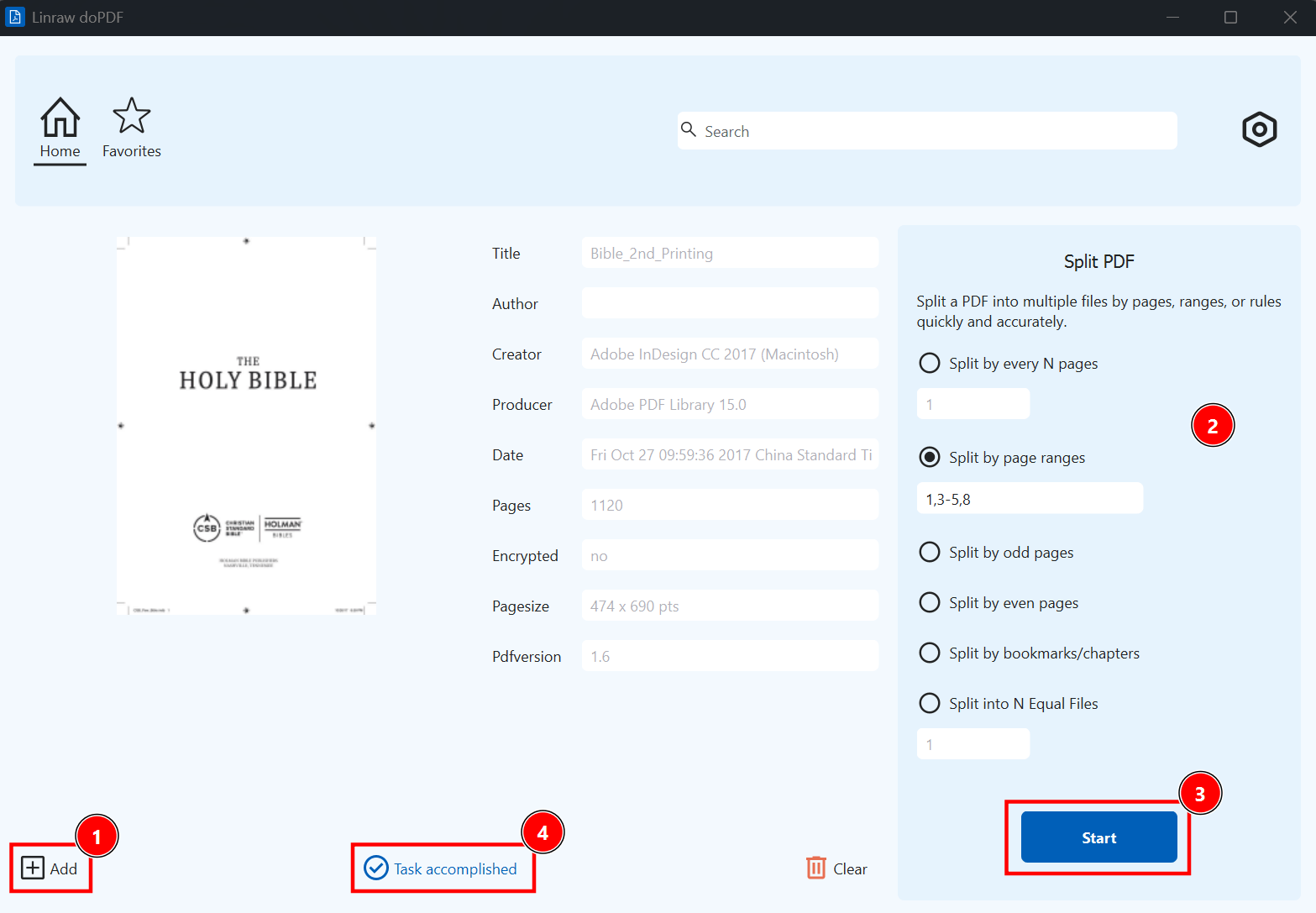This screenshot has height=913, width=1316.
Task: Open the Home tab icon
Action: 60,118
